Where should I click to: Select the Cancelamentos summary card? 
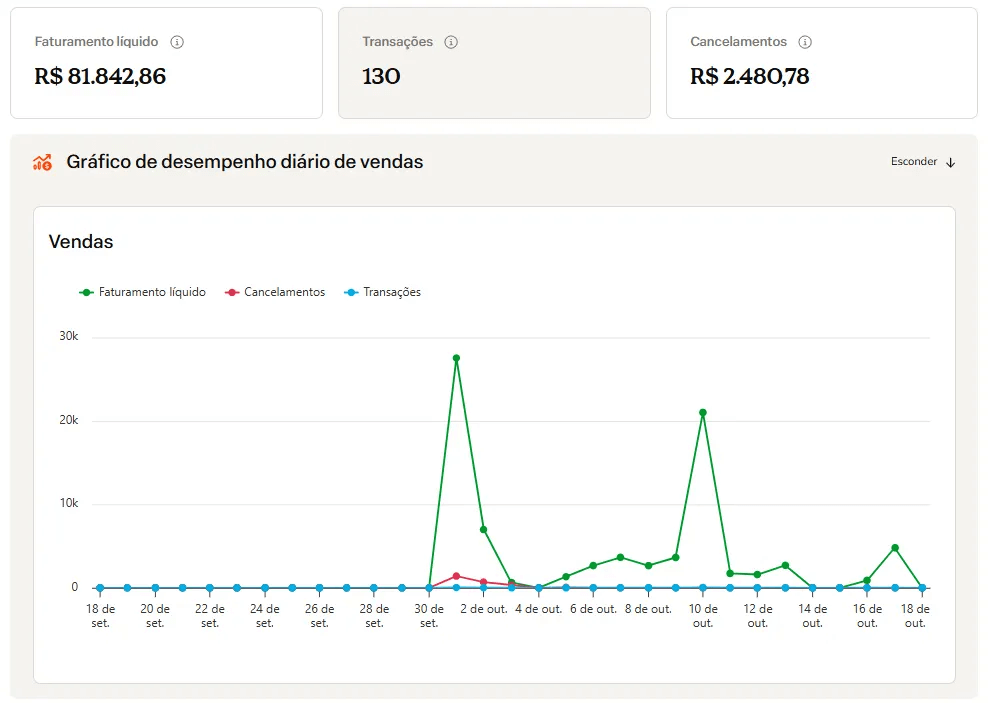(821, 63)
